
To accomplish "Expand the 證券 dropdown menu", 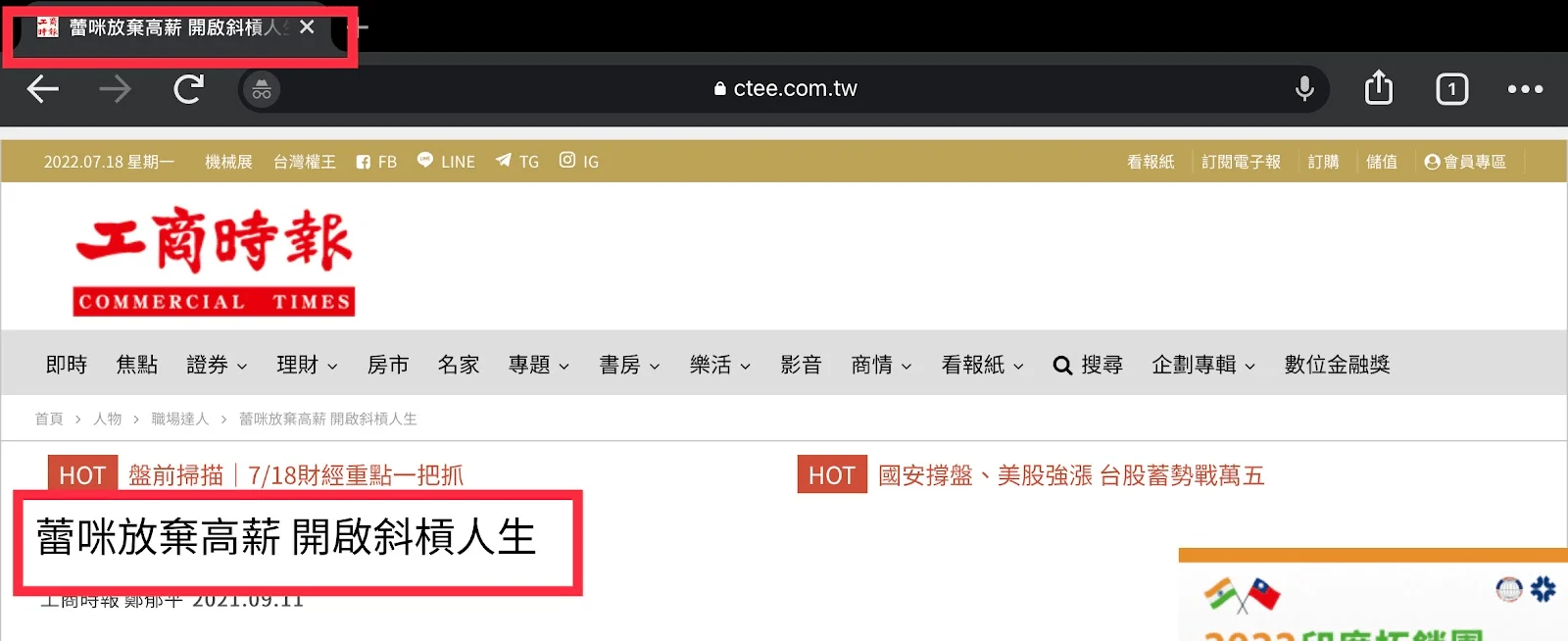I will pyautogui.click(x=217, y=365).
